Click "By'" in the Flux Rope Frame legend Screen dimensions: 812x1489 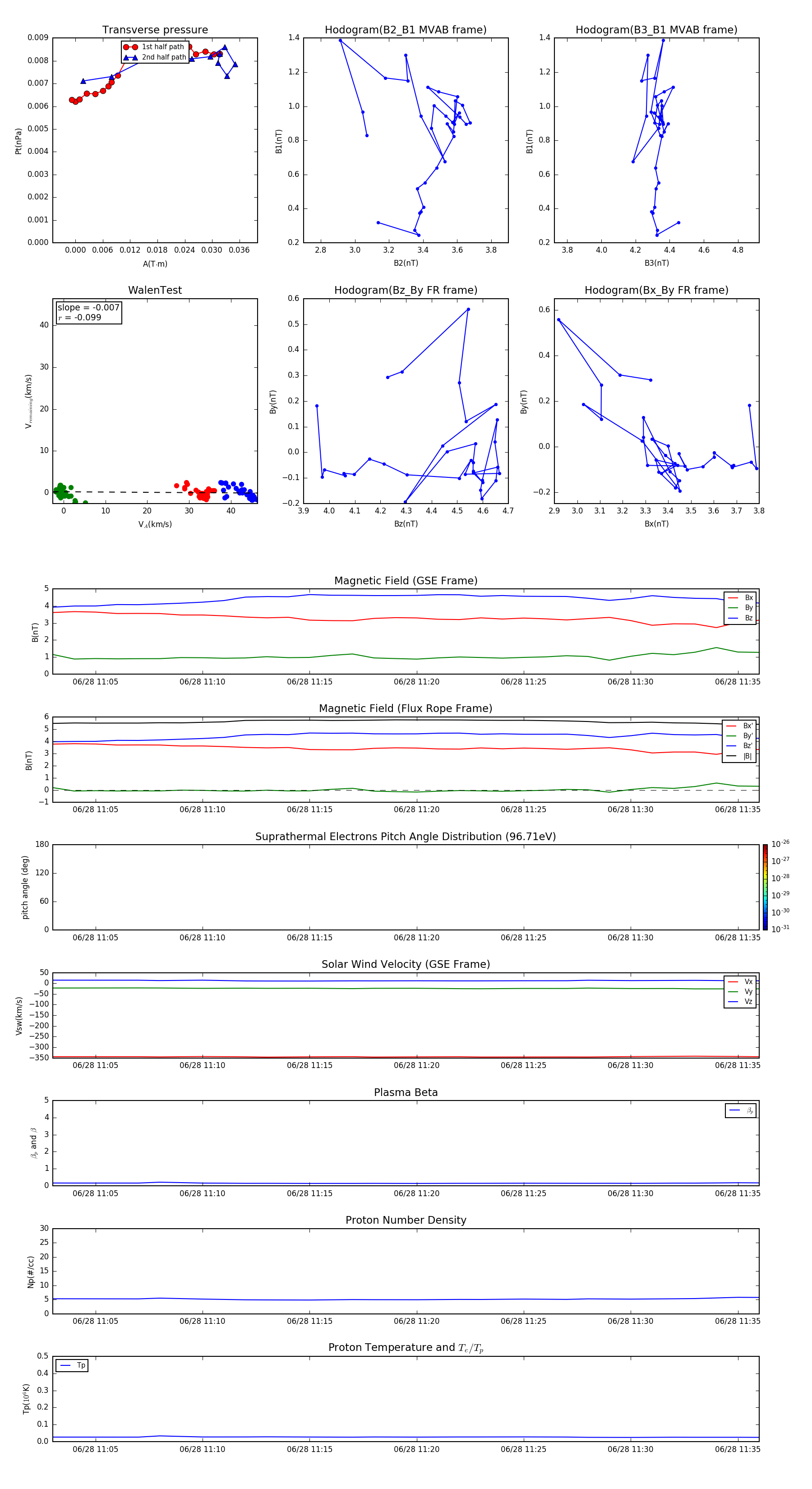point(748,736)
